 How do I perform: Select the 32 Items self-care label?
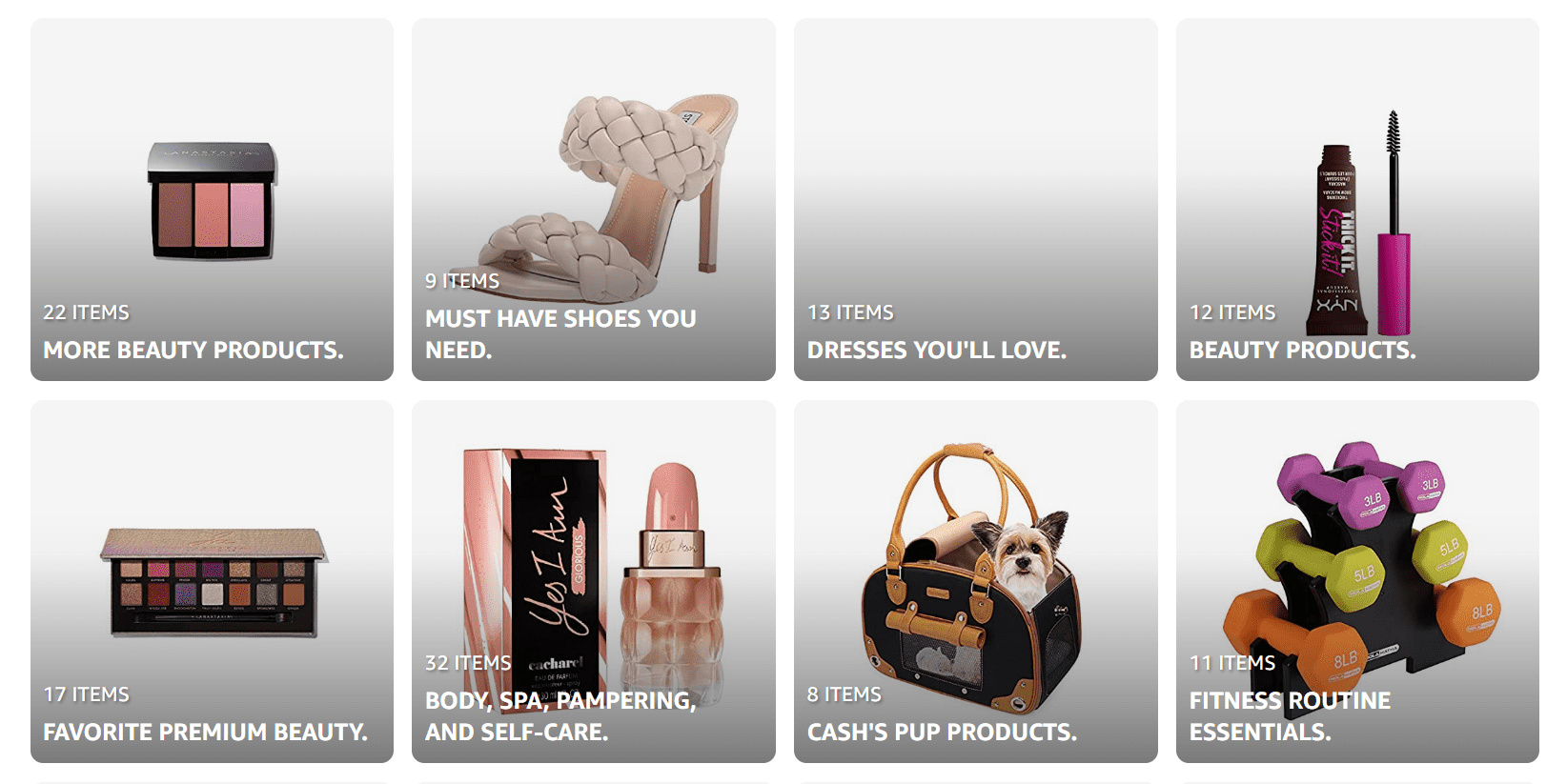coord(468,663)
